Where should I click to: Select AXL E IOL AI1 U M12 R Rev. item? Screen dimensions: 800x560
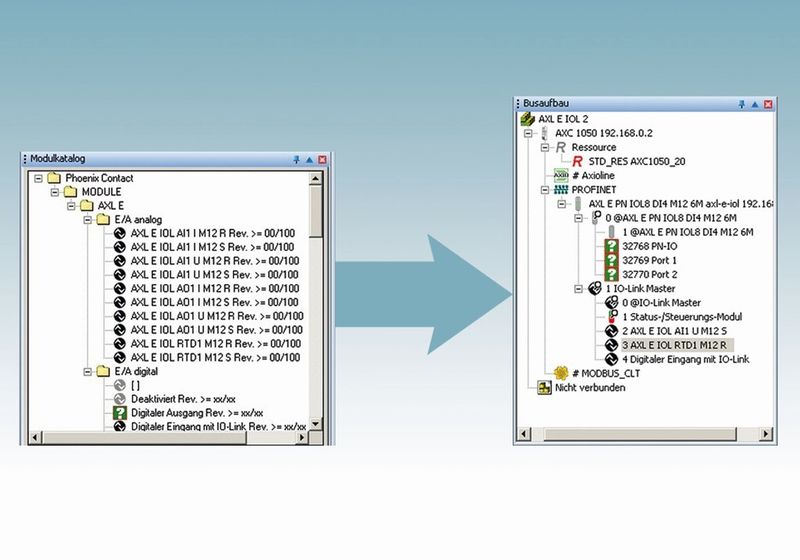[215, 261]
